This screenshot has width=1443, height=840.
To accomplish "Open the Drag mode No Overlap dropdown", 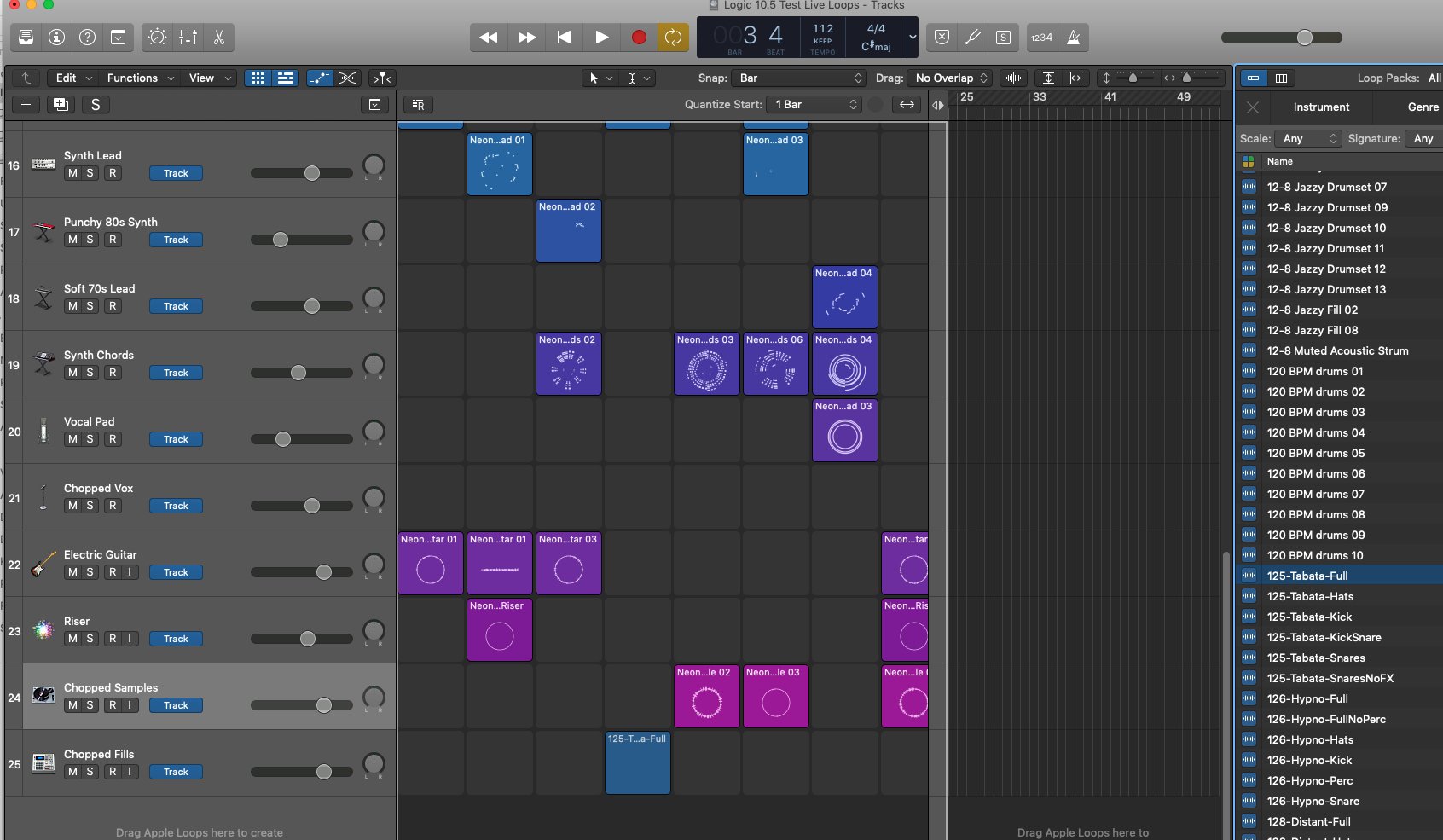I will (950, 78).
